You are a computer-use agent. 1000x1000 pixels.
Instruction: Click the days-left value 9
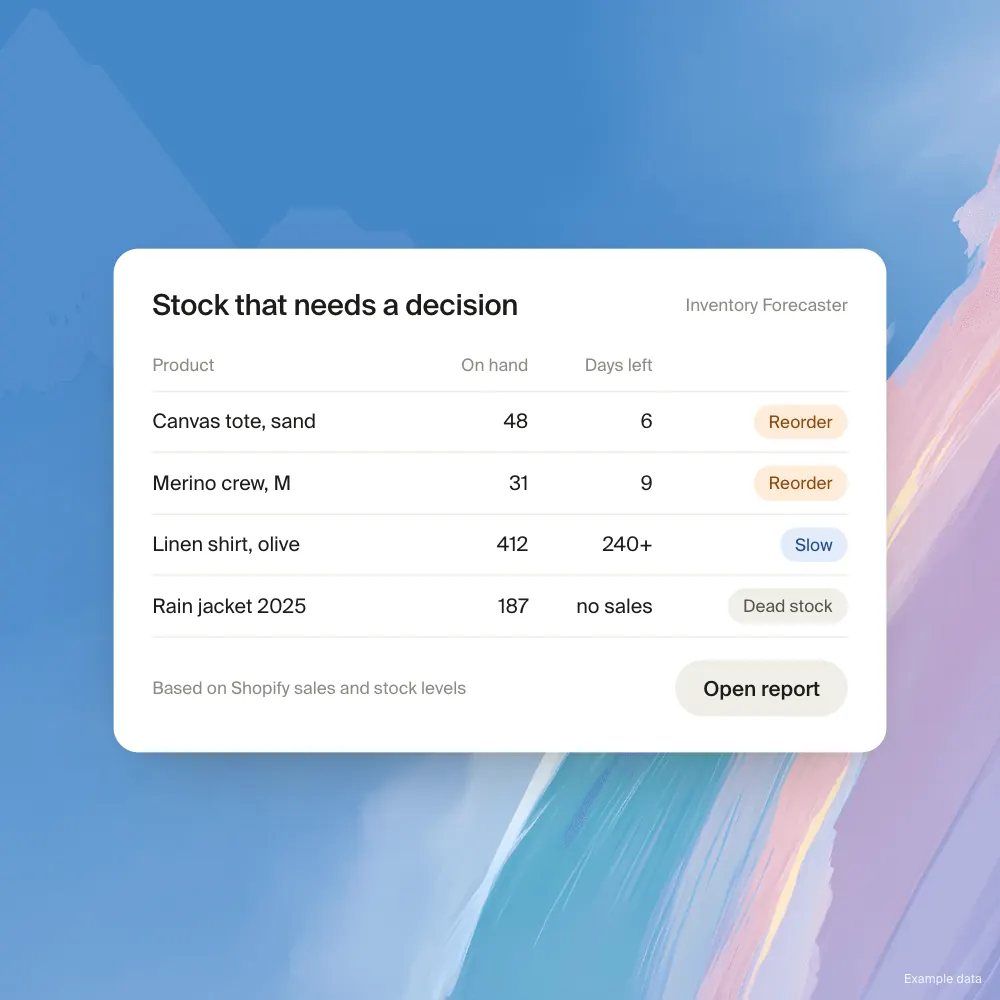[x=646, y=483]
